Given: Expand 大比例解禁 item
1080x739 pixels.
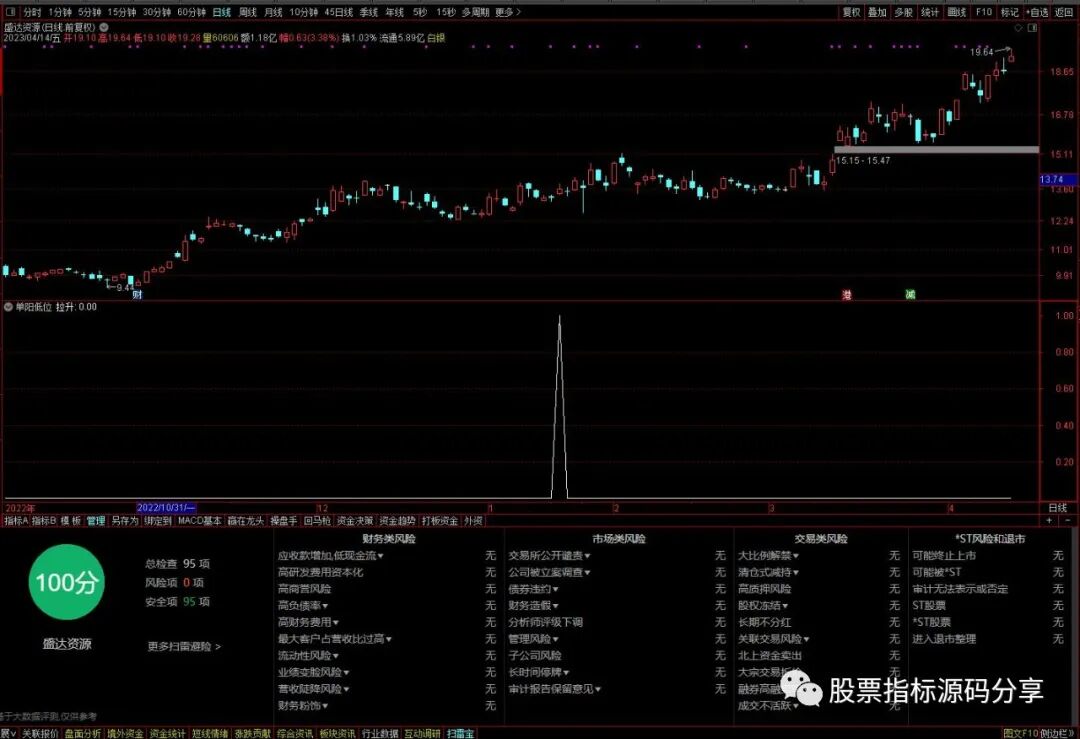Looking at the screenshot, I should coord(769,556).
